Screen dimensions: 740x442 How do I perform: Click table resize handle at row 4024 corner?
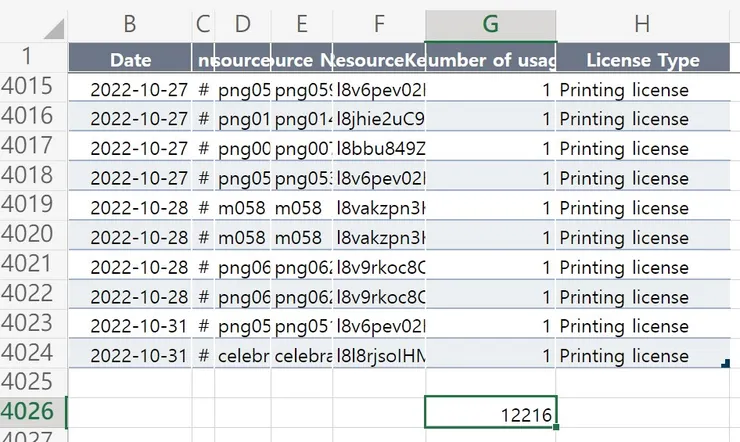point(723,365)
